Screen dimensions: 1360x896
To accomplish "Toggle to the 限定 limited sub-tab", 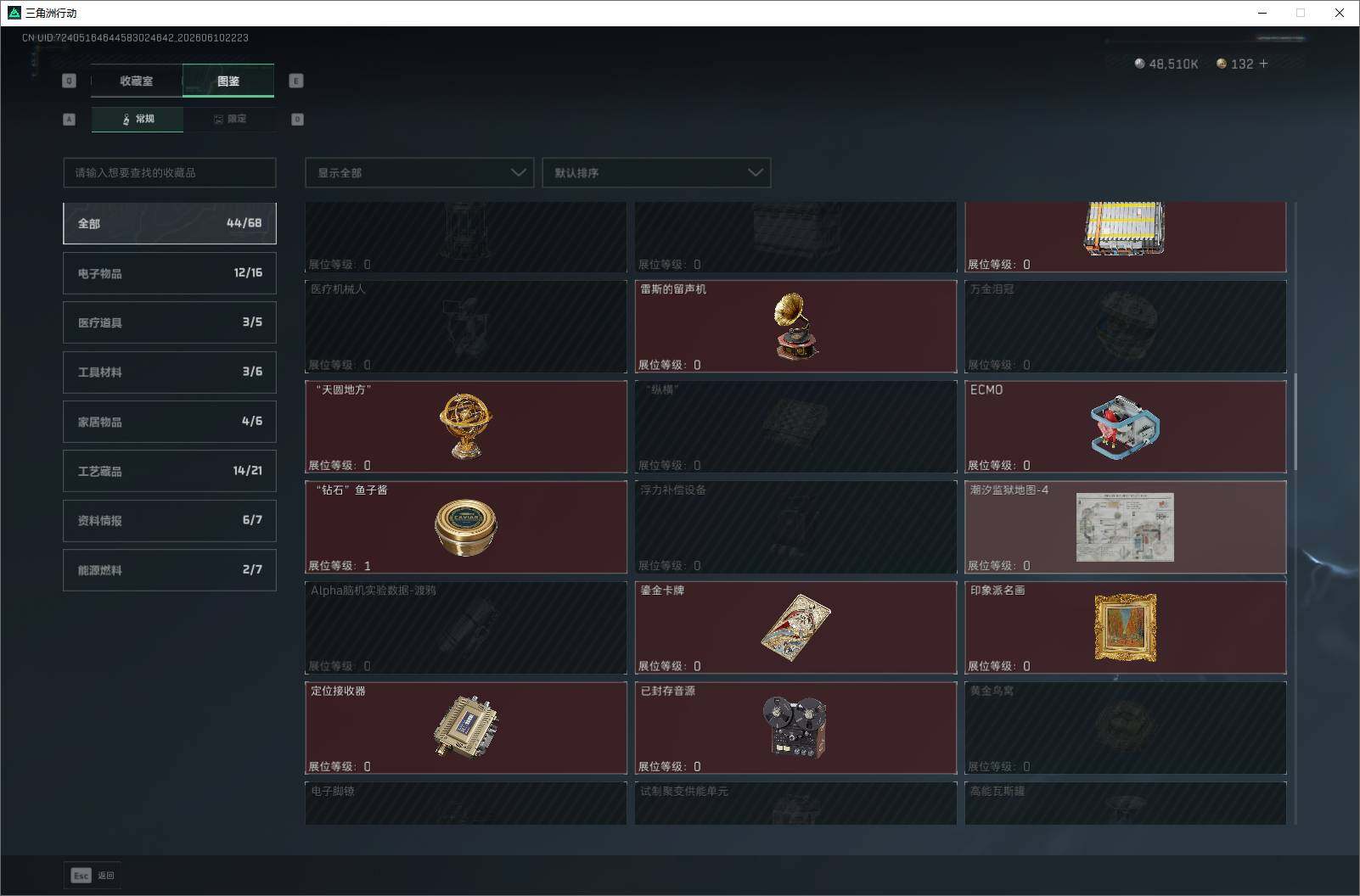I will (x=229, y=119).
